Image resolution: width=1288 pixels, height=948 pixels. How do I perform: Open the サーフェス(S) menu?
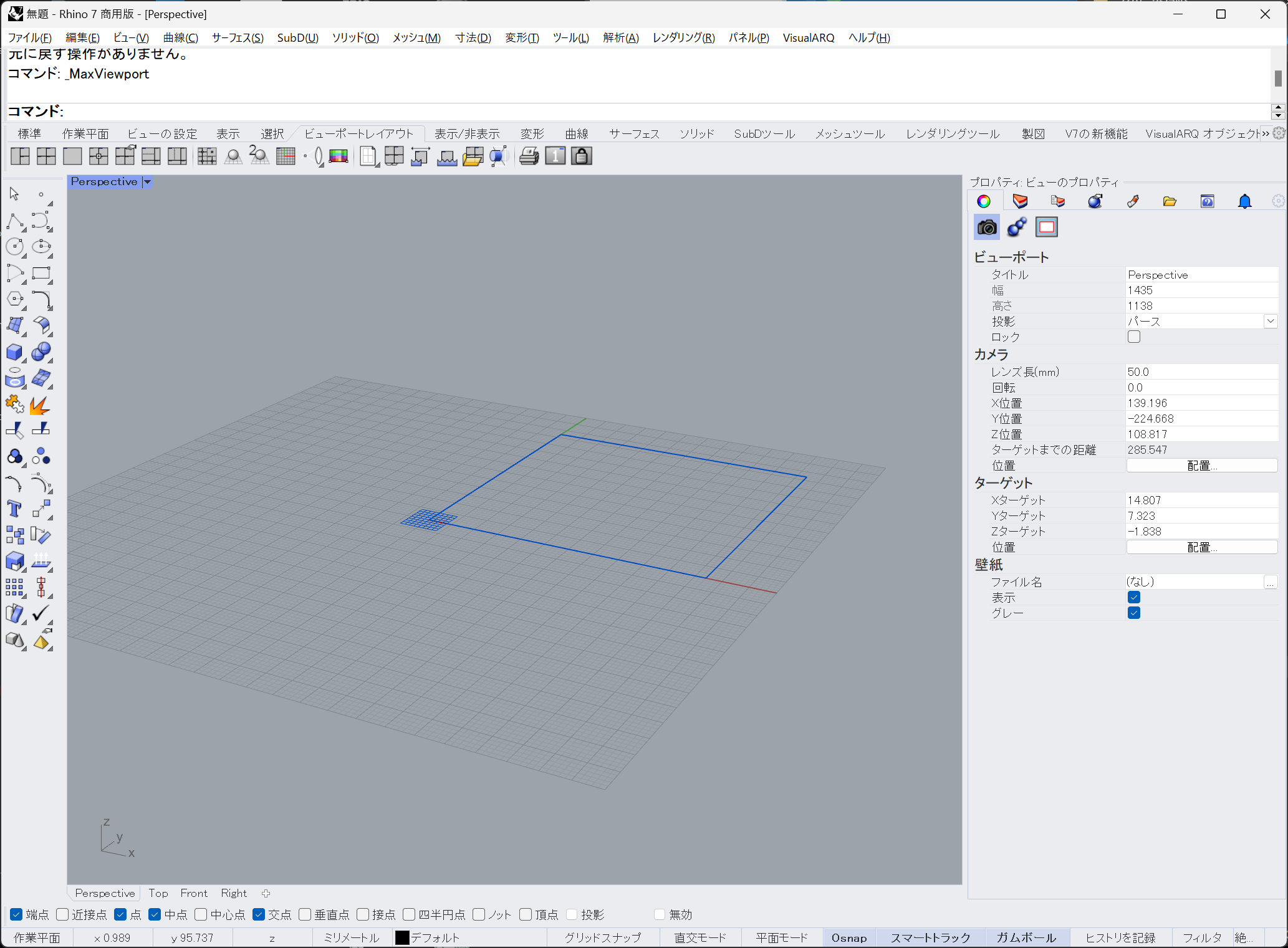(238, 37)
